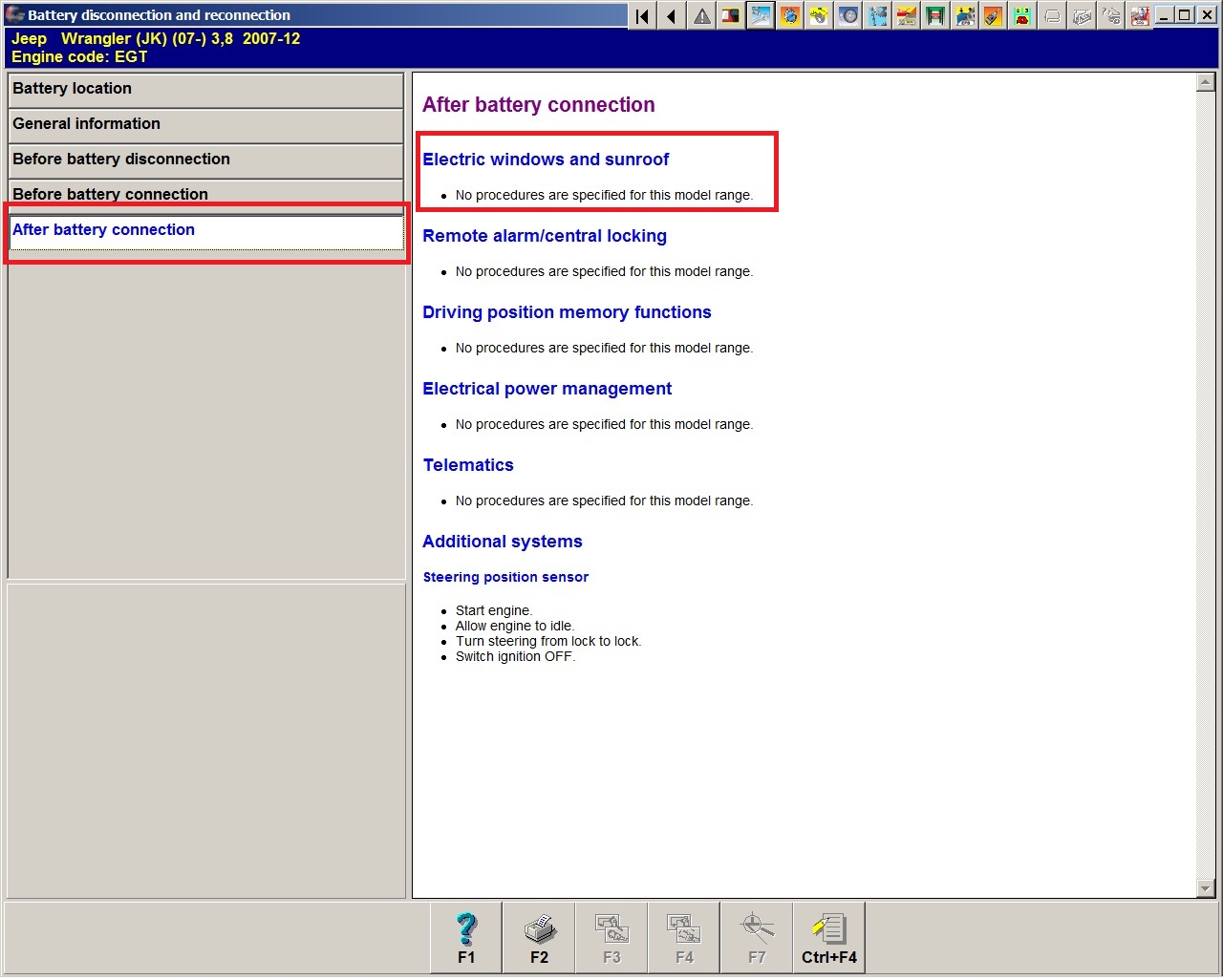Select After battery connection item
Screen dimensions: 1223x980
[x=205, y=230]
